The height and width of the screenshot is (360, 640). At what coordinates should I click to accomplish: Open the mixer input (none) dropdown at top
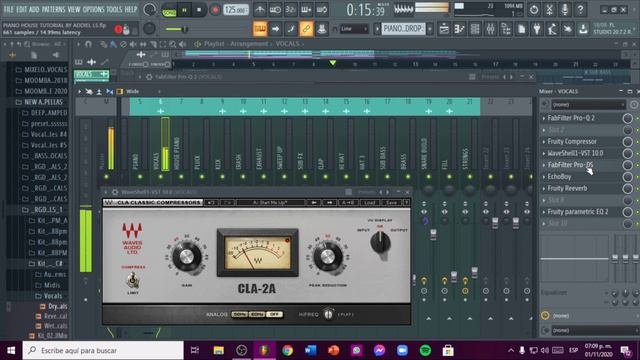588,105
